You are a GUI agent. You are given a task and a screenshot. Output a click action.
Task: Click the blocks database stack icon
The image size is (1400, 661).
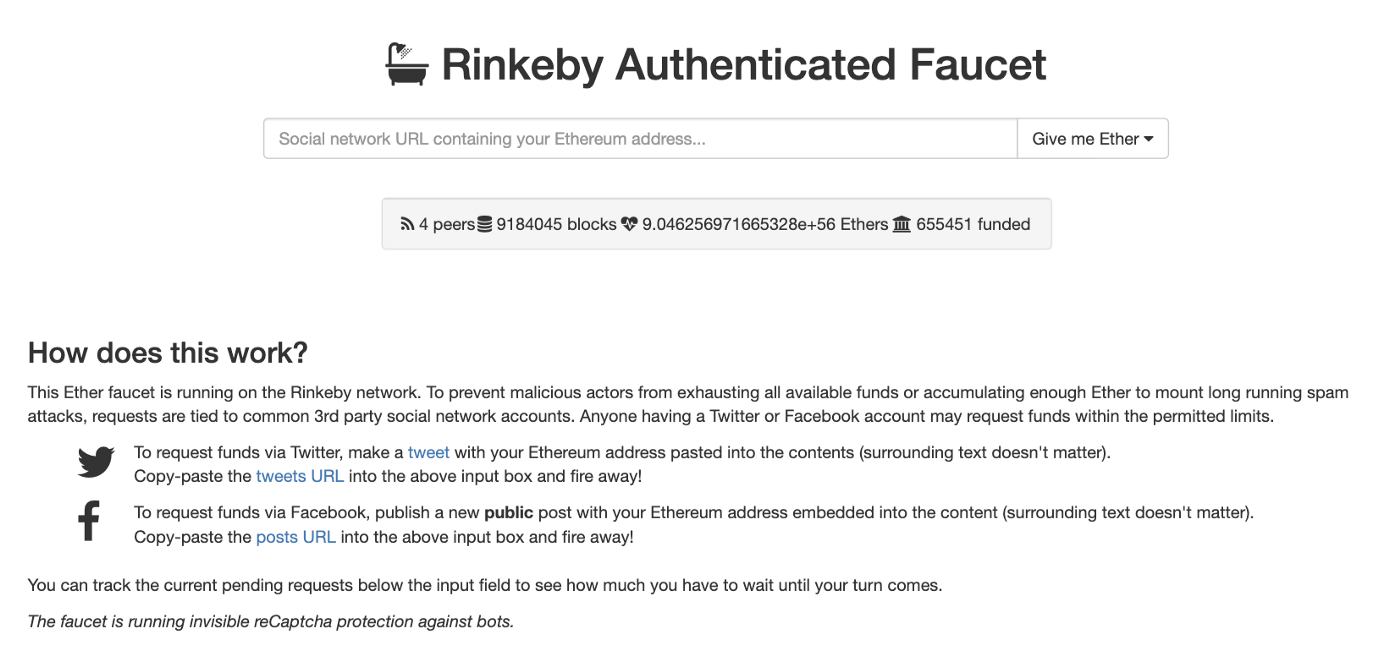pyautogui.click(x=485, y=225)
